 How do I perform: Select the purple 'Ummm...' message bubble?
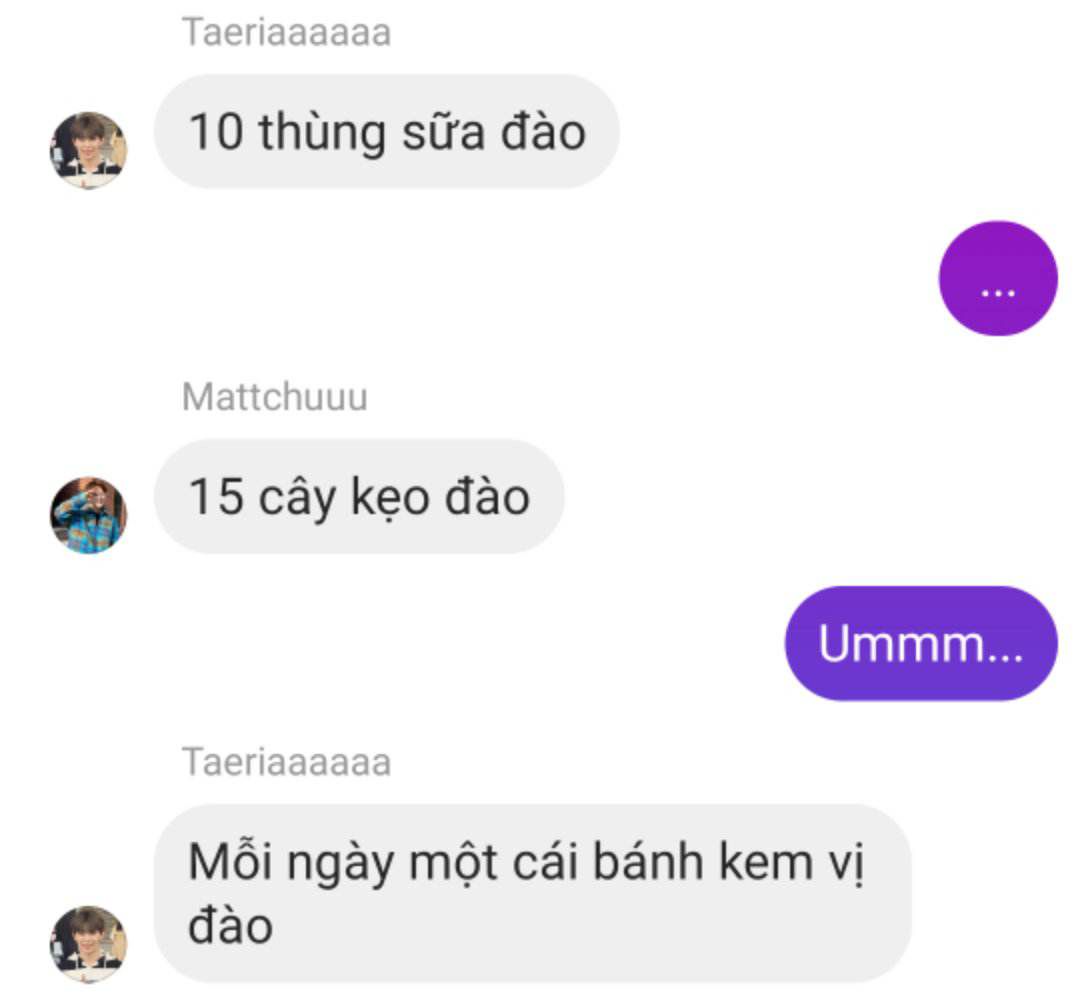(x=922, y=643)
